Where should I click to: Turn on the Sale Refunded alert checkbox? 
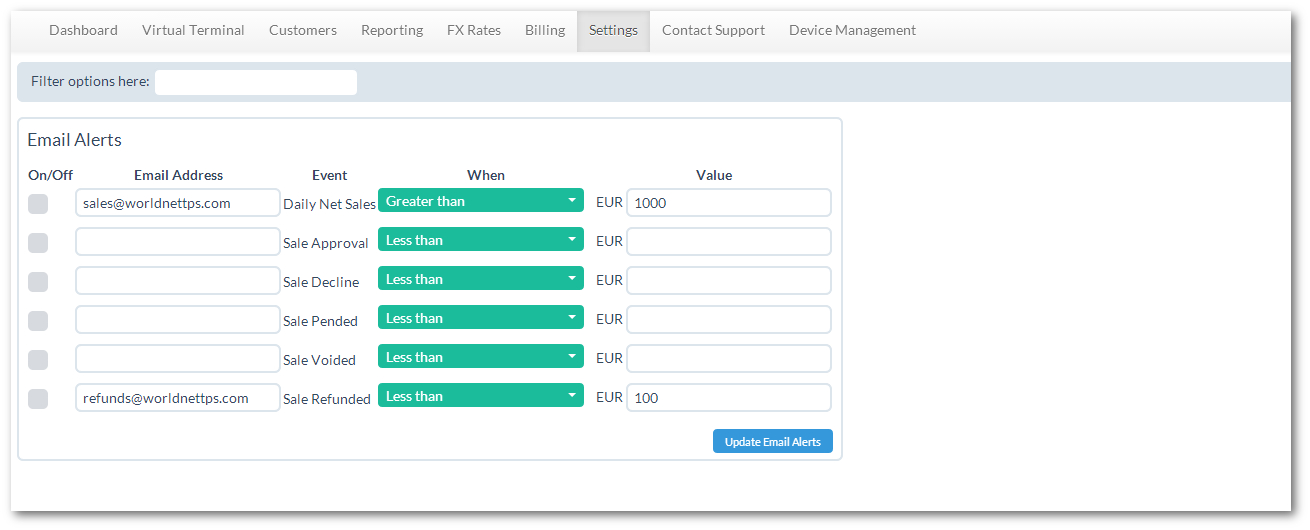coord(38,399)
